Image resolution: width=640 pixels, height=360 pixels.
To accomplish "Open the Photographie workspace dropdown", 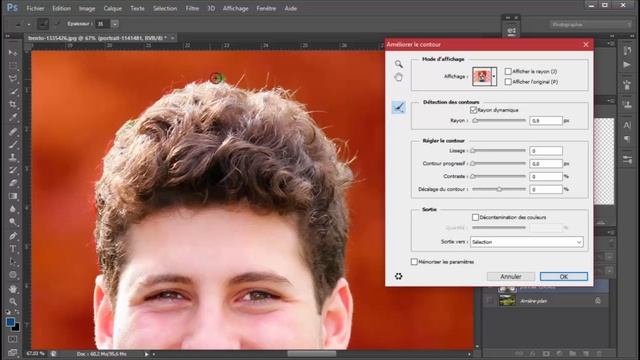I will click(x=590, y=24).
